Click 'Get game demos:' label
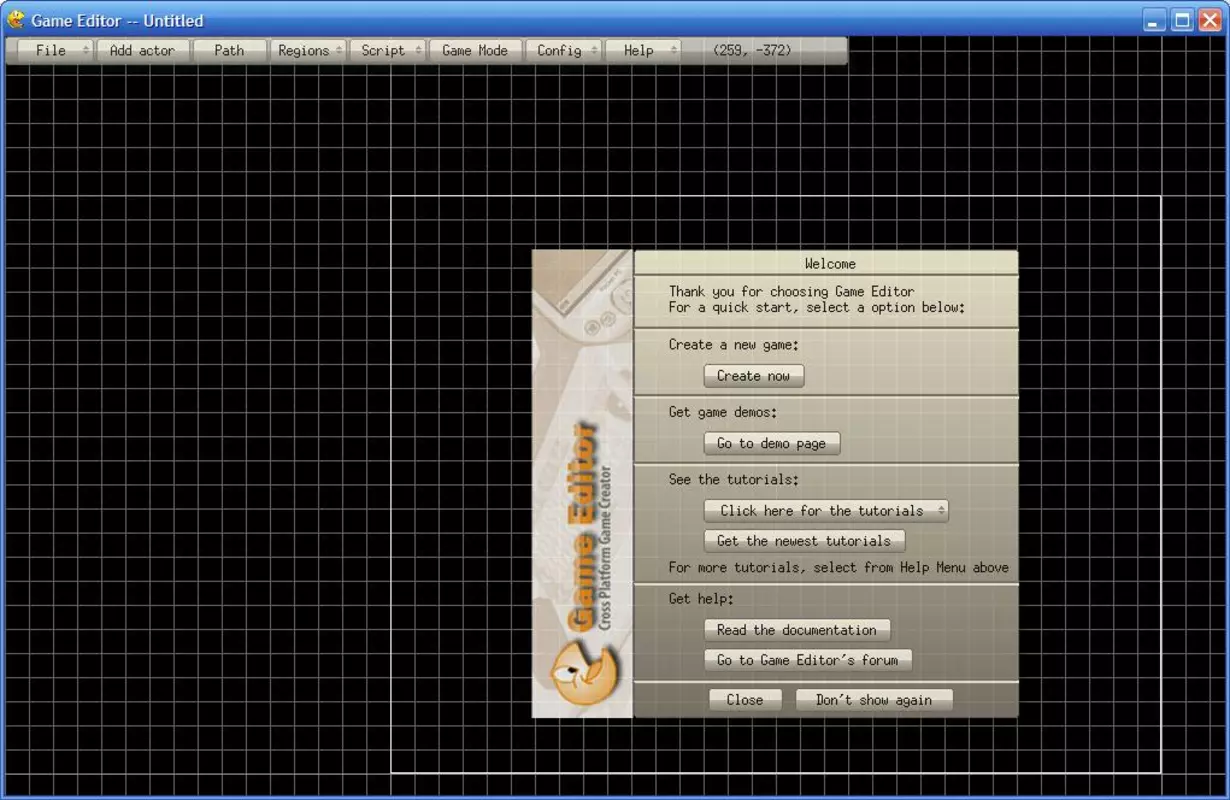The width and height of the screenshot is (1230, 800). [x=723, y=411]
